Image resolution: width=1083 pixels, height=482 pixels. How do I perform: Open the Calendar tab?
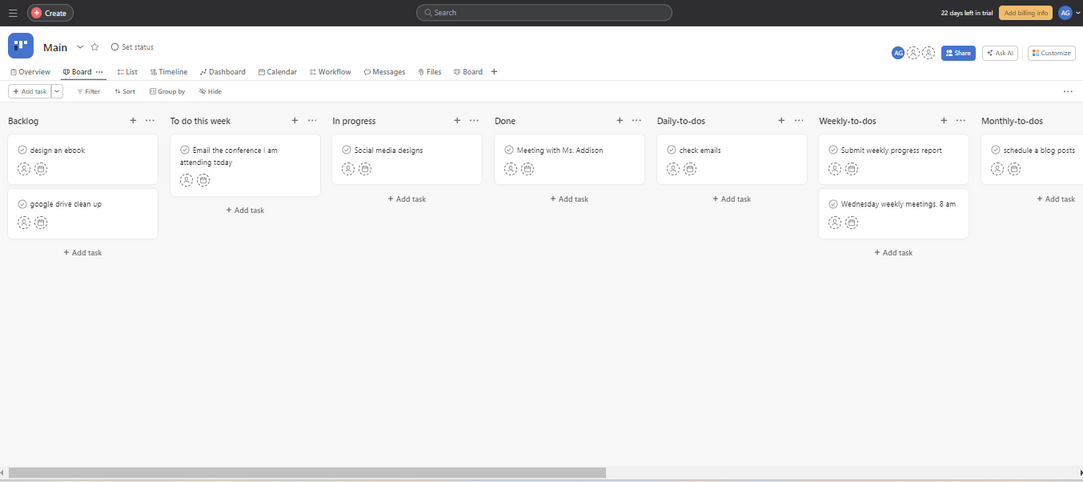[x=278, y=72]
